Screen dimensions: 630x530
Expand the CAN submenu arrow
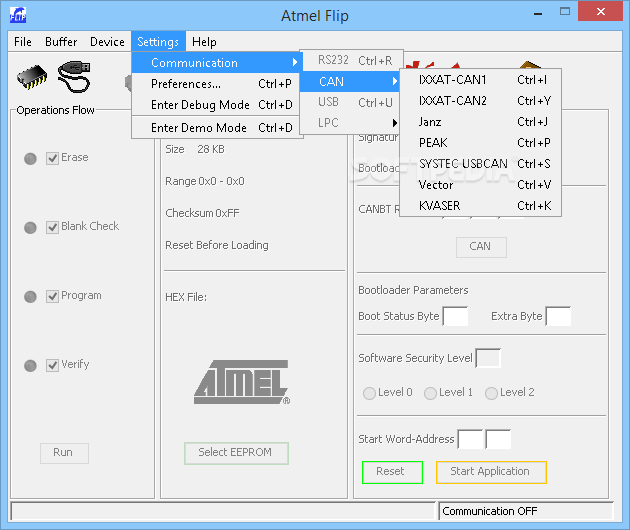tap(395, 82)
